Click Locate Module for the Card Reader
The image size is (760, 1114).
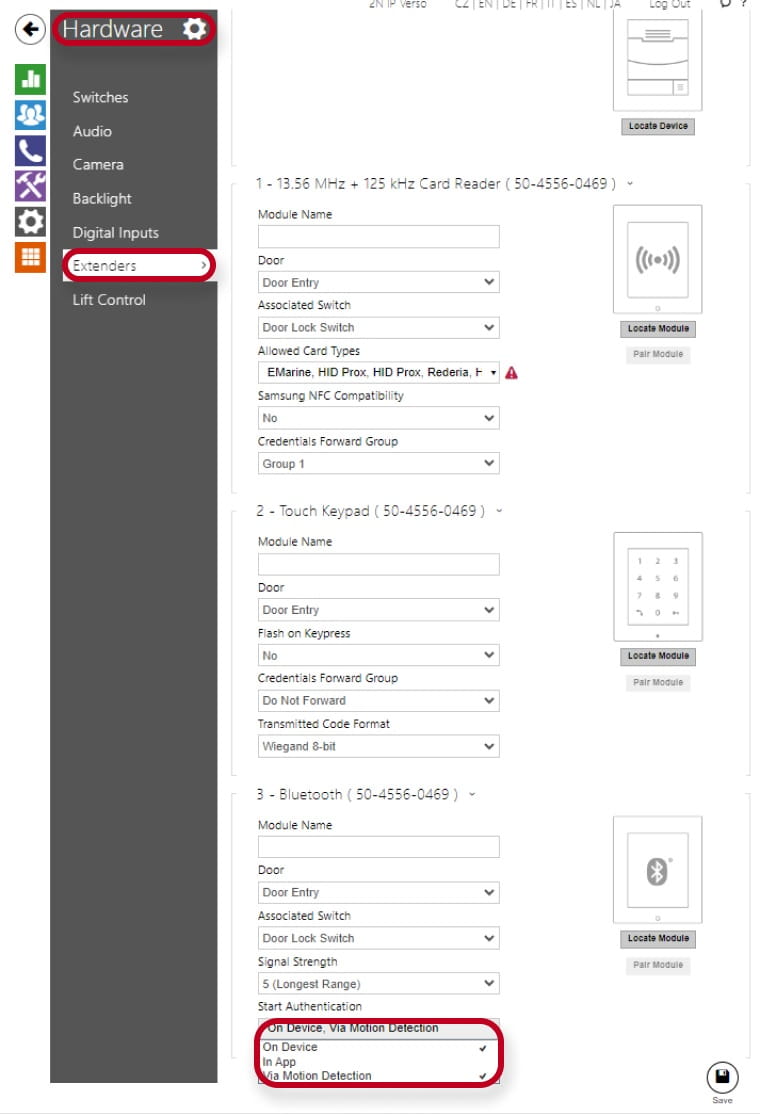tap(658, 328)
